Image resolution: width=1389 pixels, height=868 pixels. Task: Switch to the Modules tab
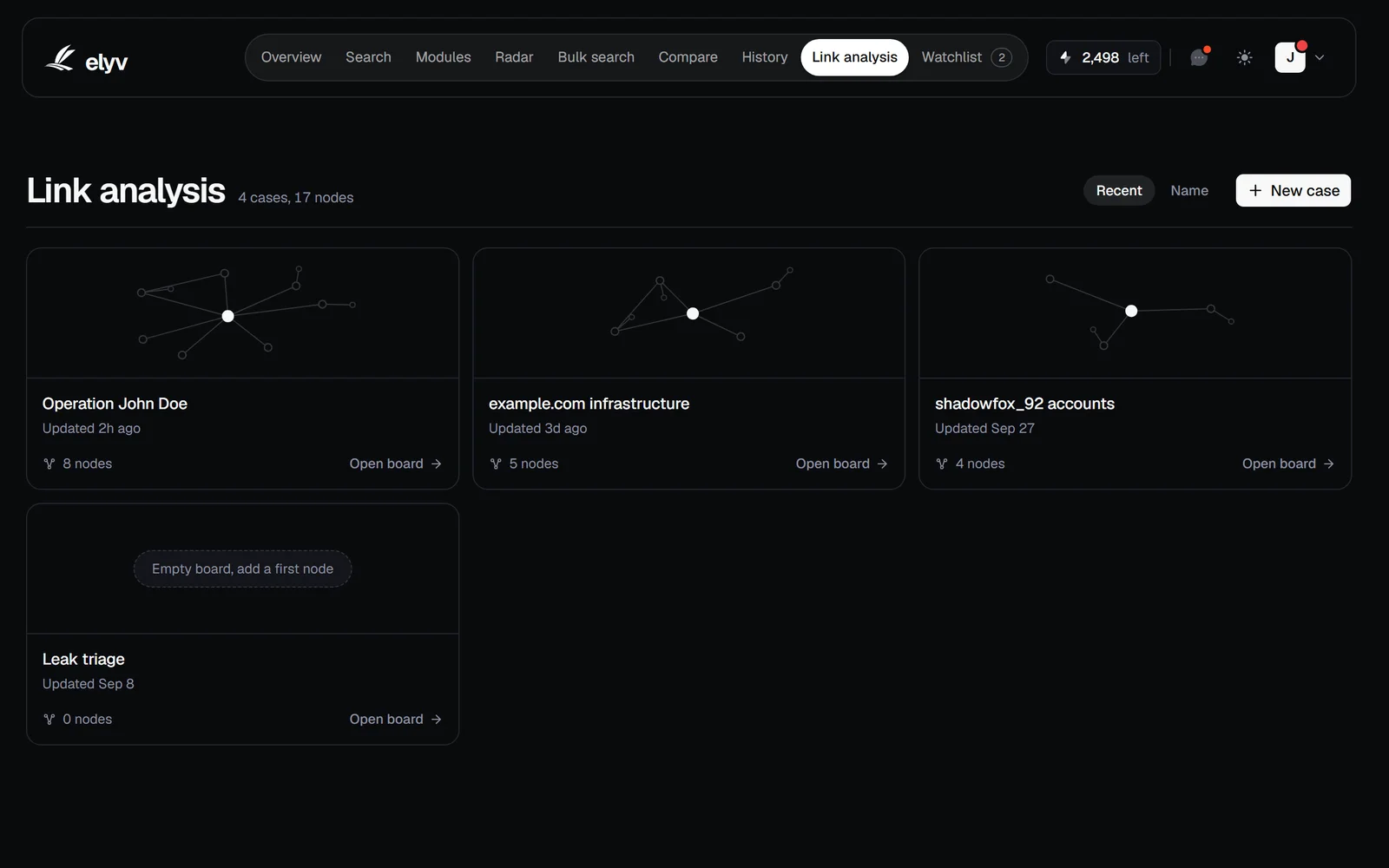(443, 57)
